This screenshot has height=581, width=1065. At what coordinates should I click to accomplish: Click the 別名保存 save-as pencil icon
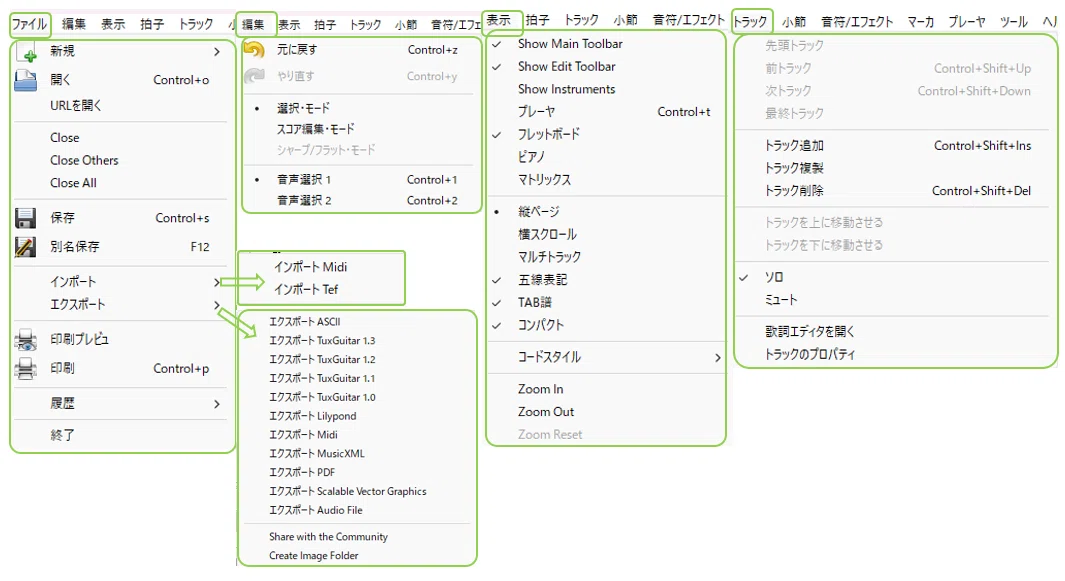[x=26, y=247]
